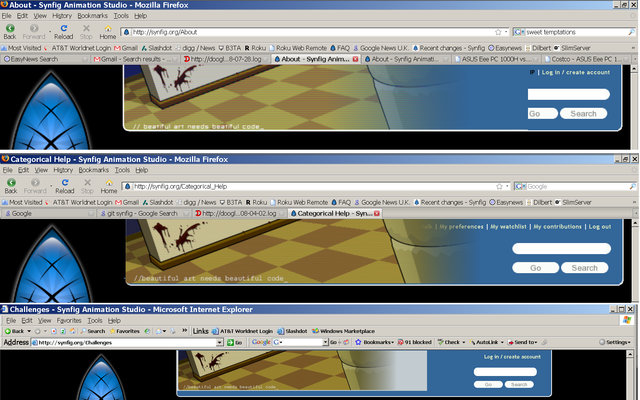The height and width of the screenshot is (400, 640).
Task: Click Home icon in the Categorical Help window
Action: 109,183
